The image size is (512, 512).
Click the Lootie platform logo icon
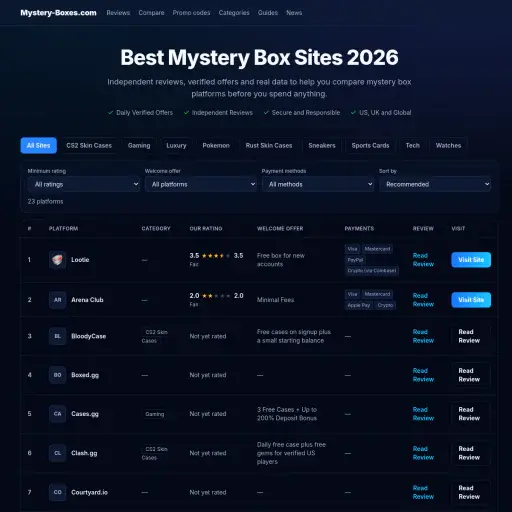[x=57, y=260]
